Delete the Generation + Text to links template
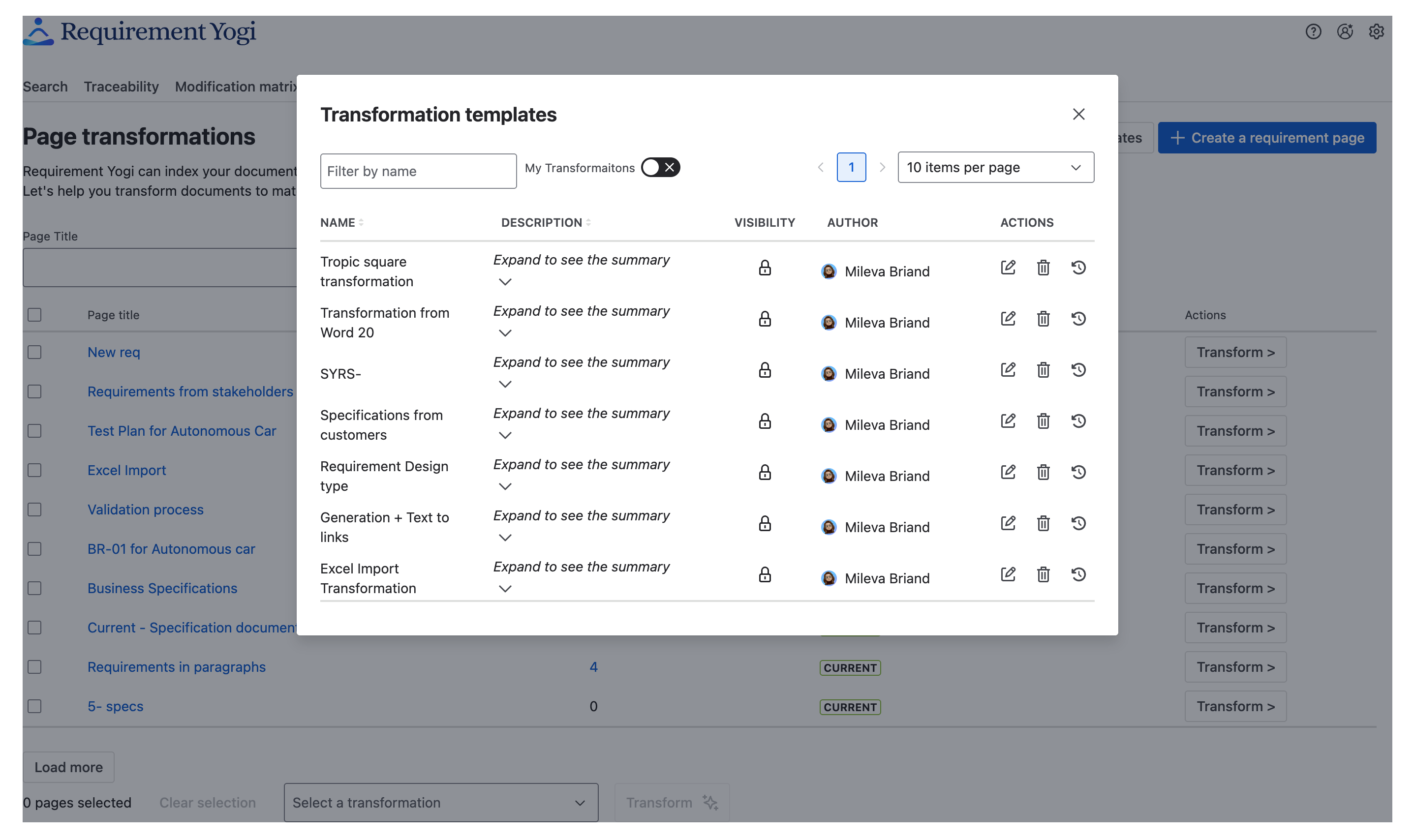Screen dimensions: 1413x840 pyautogui.click(x=1043, y=523)
